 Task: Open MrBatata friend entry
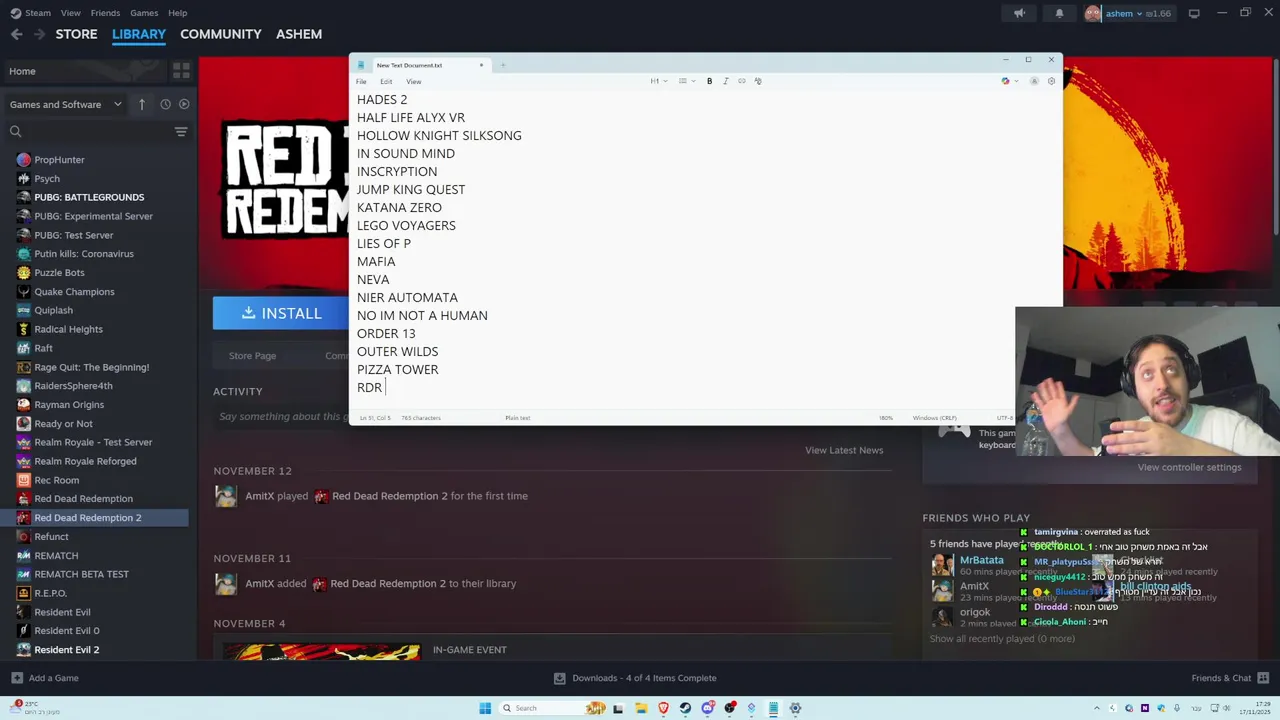pyautogui.click(x=981, y=560)
